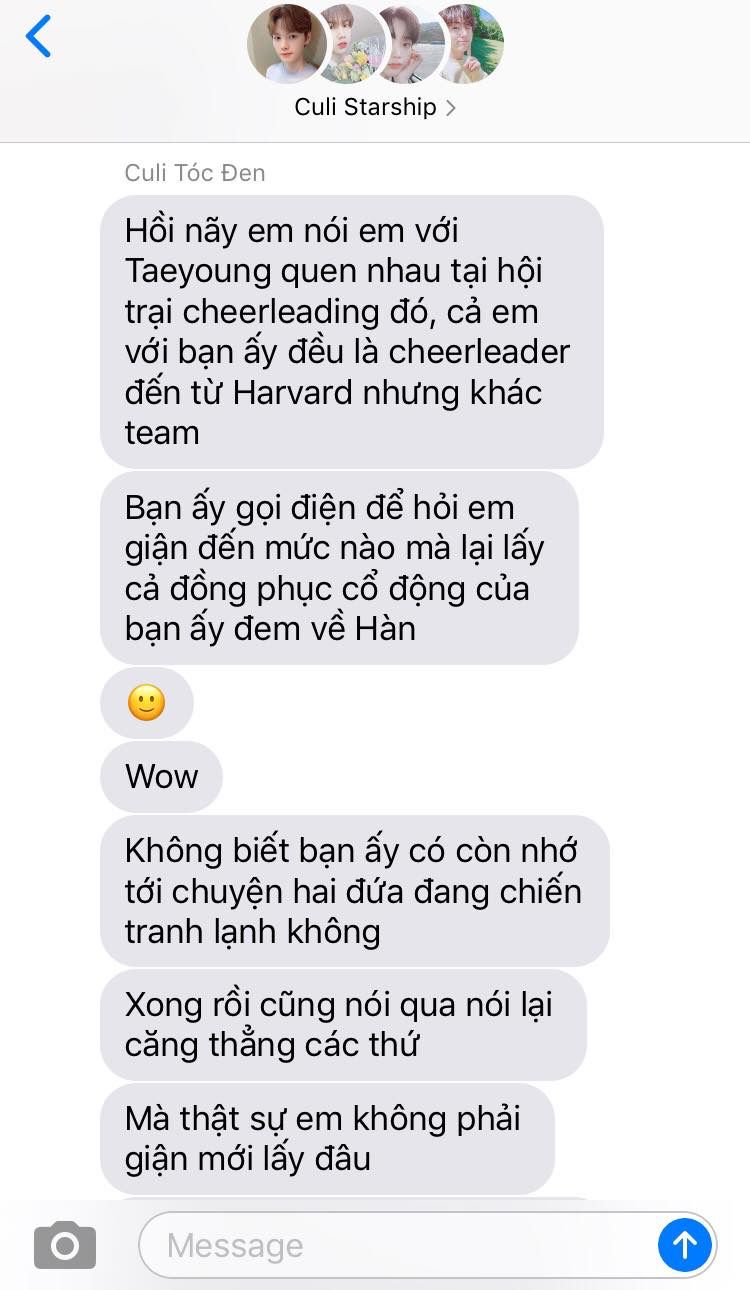This screenshot has width=750, height=1290.
Task: Expand Culi Starship group details chevron
Action: point(451,108)
